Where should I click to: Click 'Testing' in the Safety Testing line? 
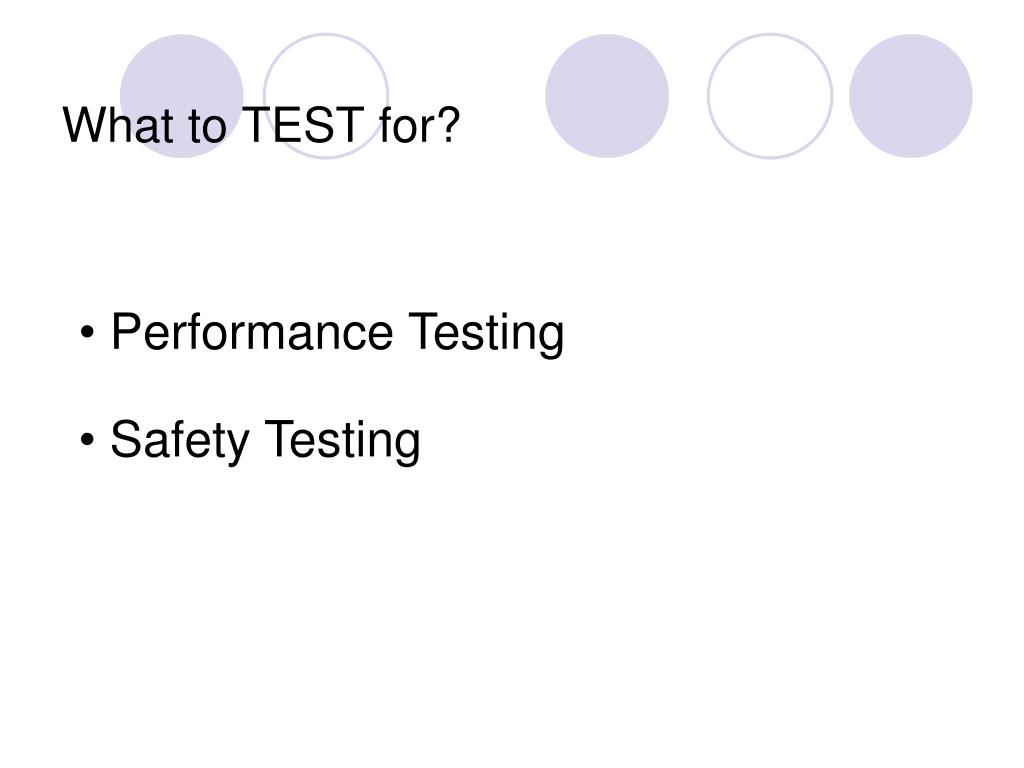click(x=342, y=441)
